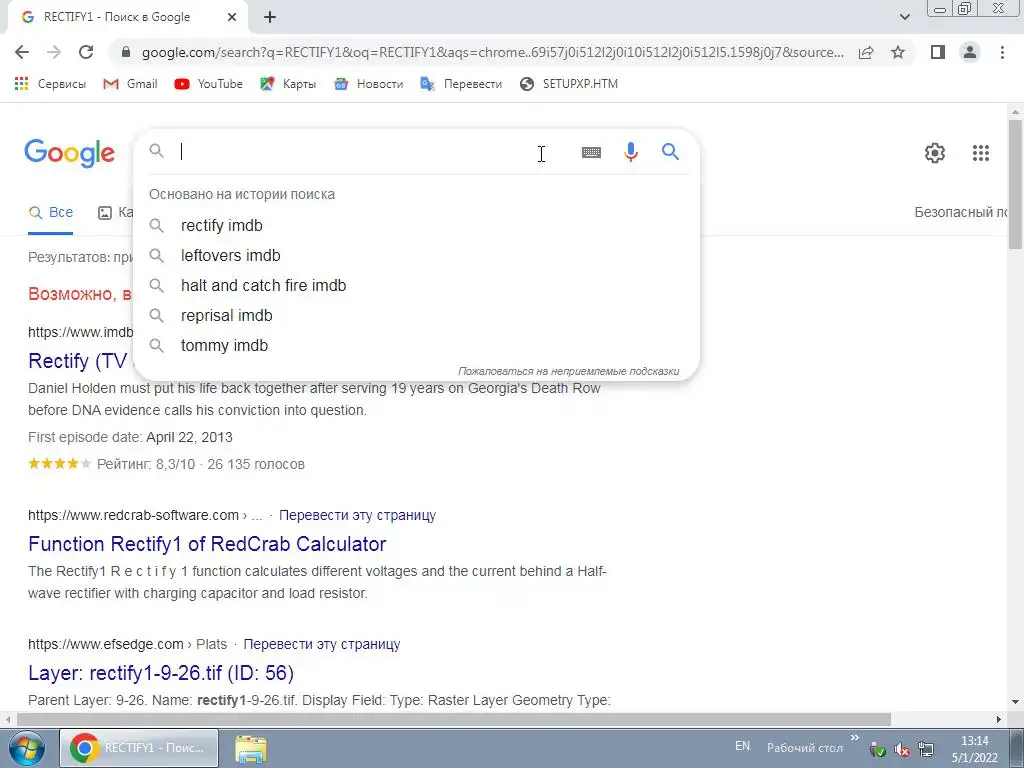Choose suggestion tommy imdb

click(417, 345)
